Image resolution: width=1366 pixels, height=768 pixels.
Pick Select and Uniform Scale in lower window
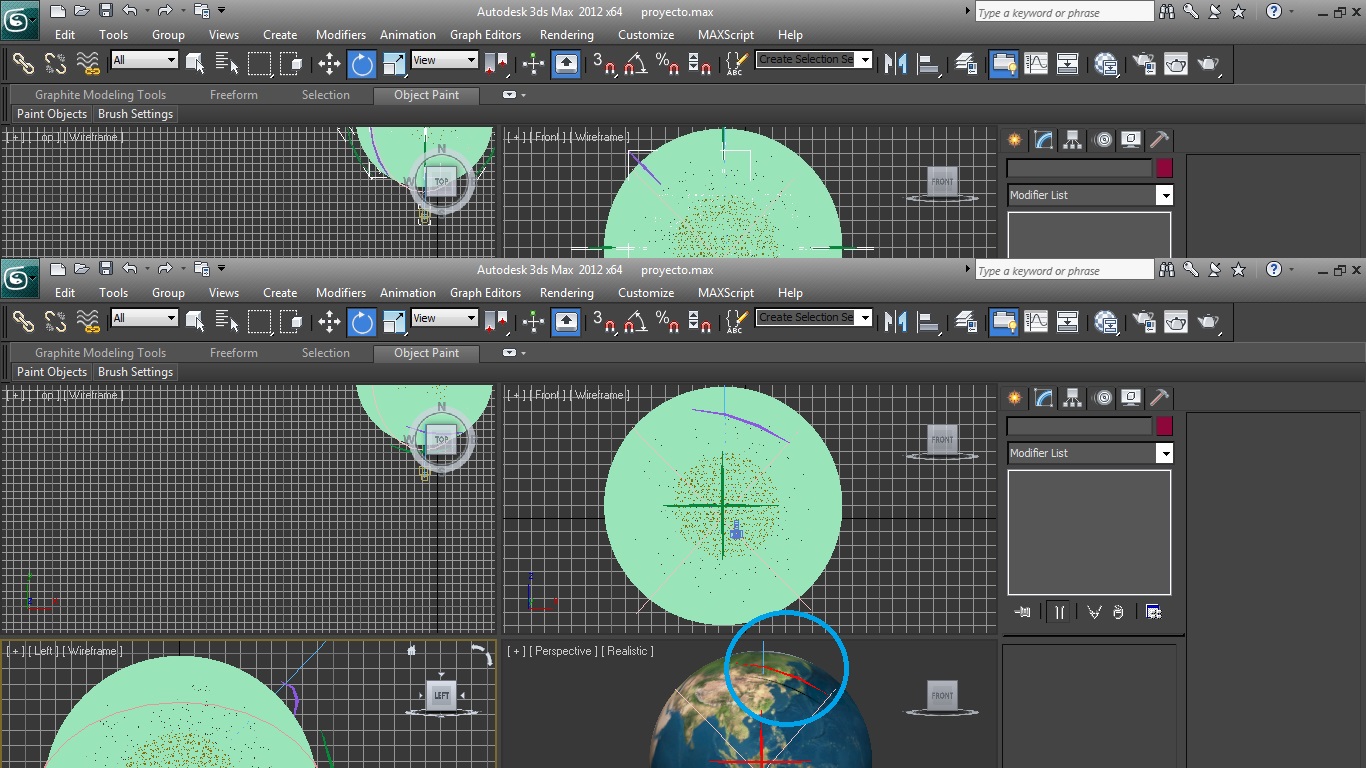click(x=395, y=321)
